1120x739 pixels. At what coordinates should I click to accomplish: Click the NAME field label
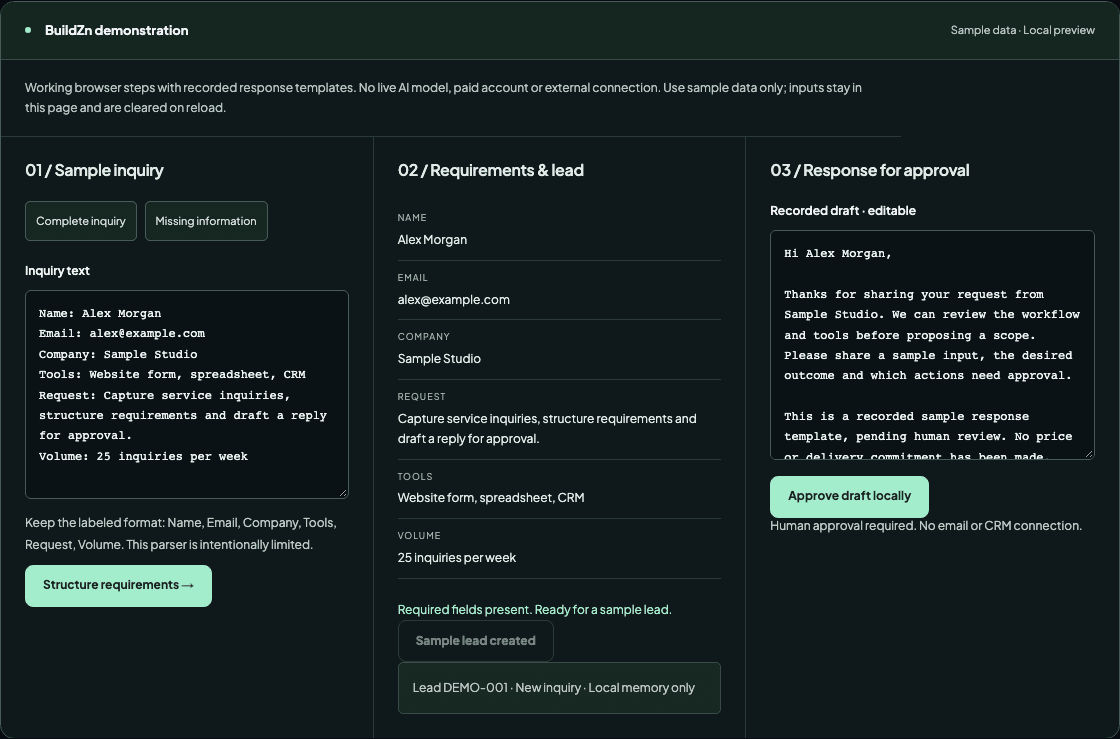412,218
